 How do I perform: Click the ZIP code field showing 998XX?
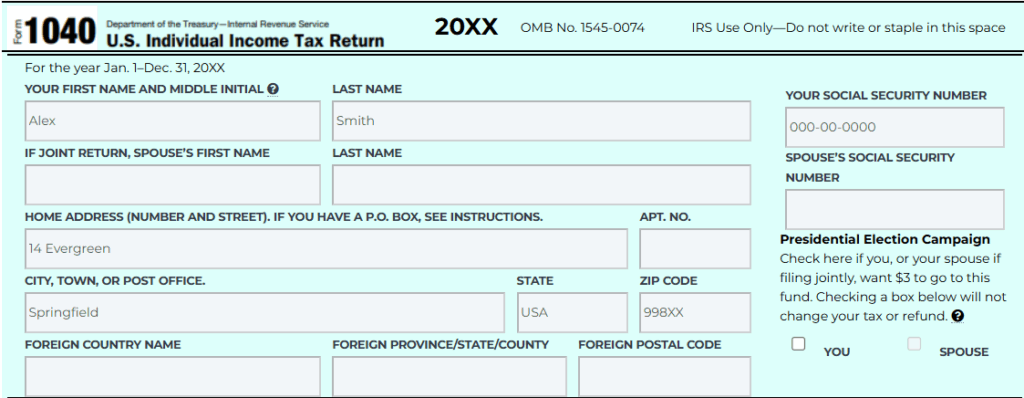695,312
